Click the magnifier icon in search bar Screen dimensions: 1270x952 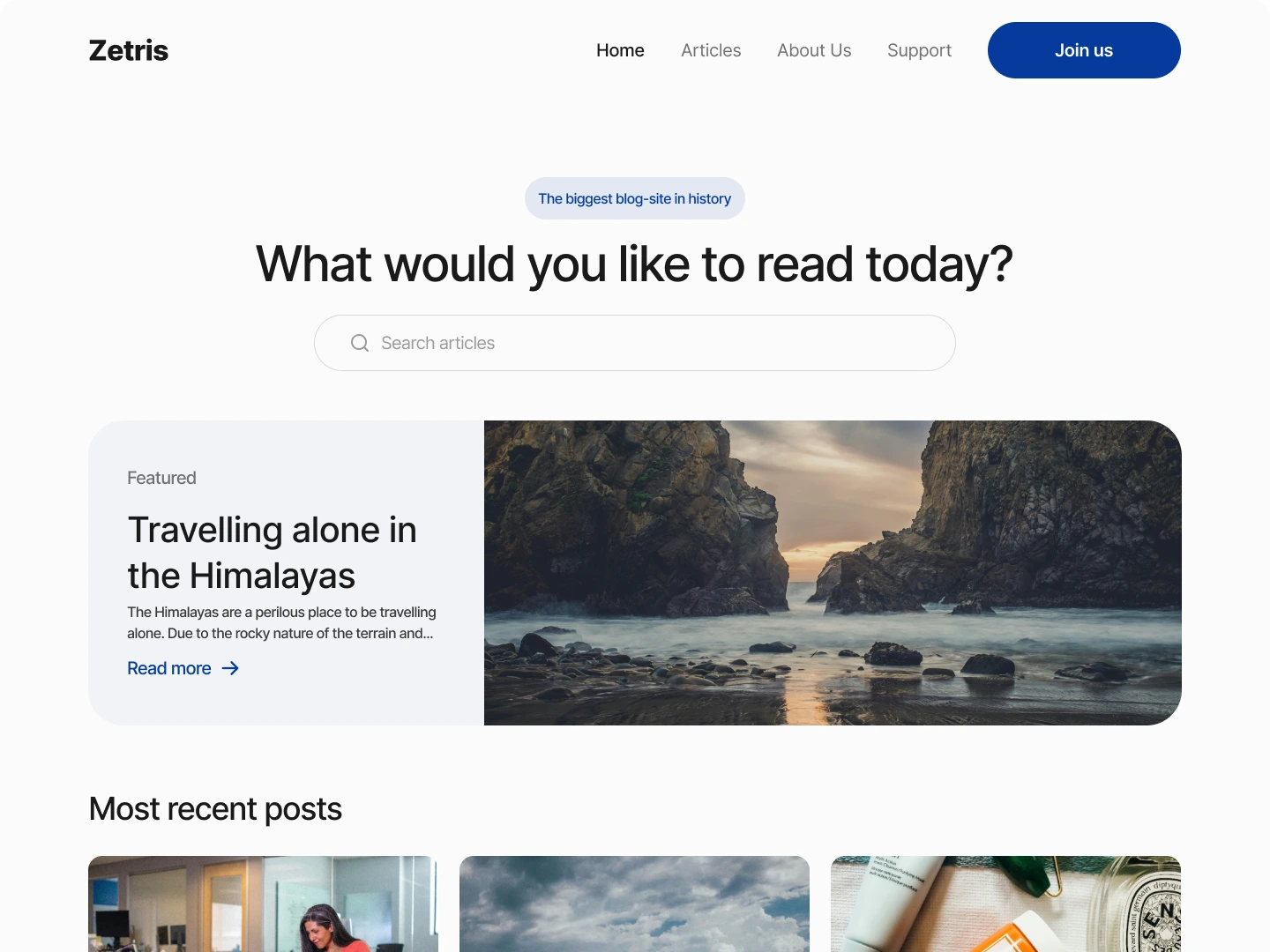click(x=360, y=343)
